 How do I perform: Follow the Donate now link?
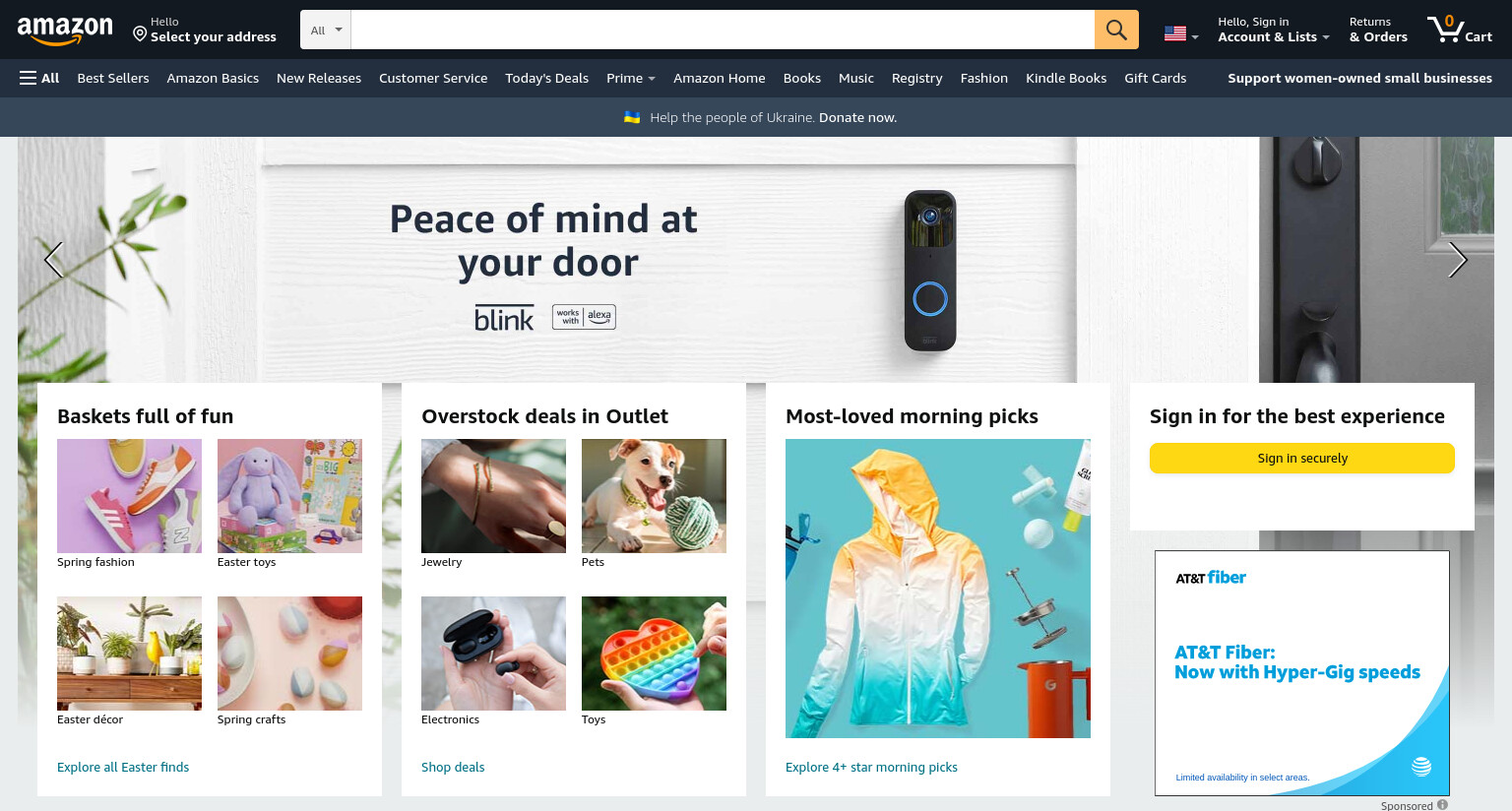[857, 117]
